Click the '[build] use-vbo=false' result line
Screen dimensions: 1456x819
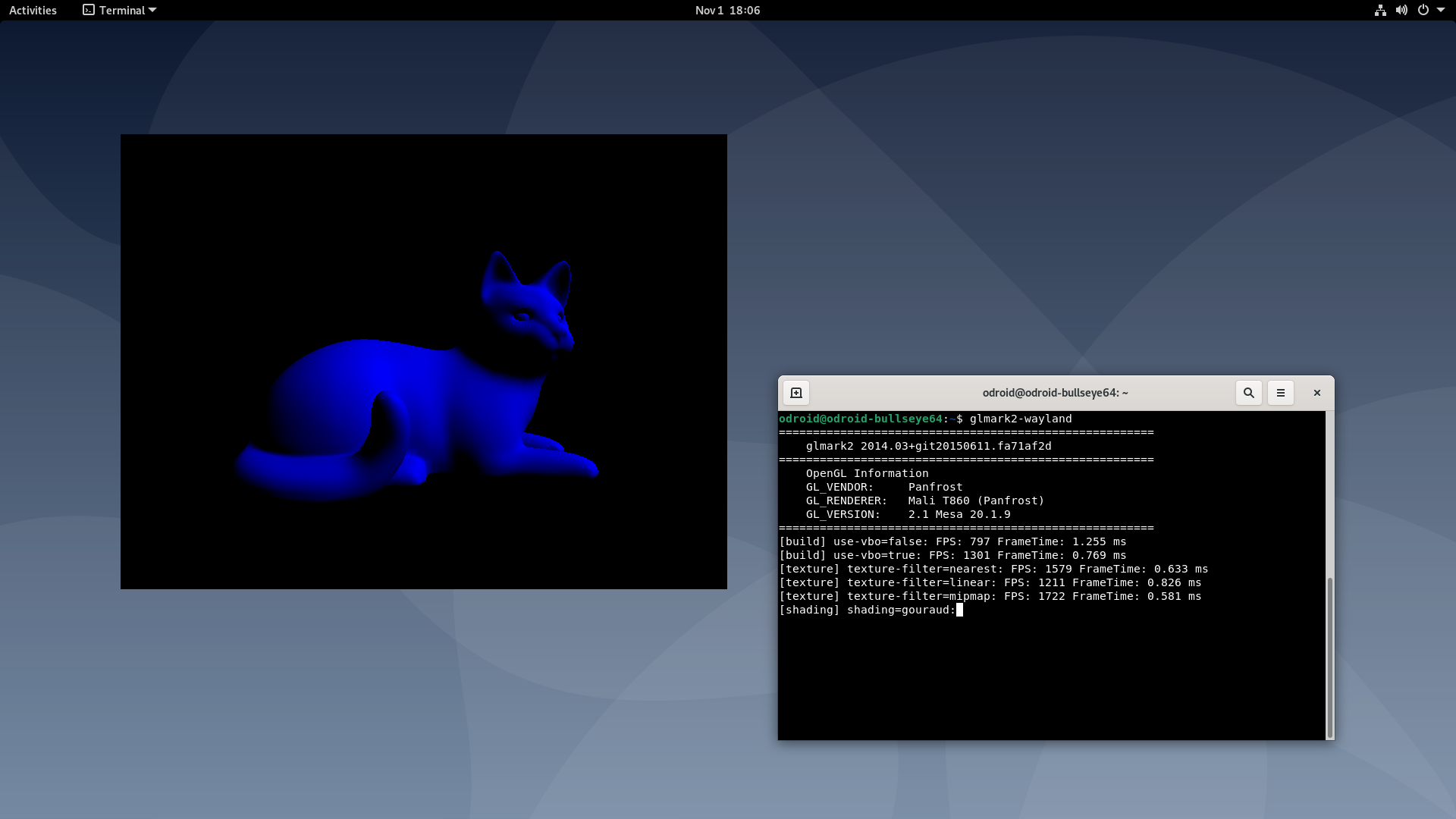[952, 541]
